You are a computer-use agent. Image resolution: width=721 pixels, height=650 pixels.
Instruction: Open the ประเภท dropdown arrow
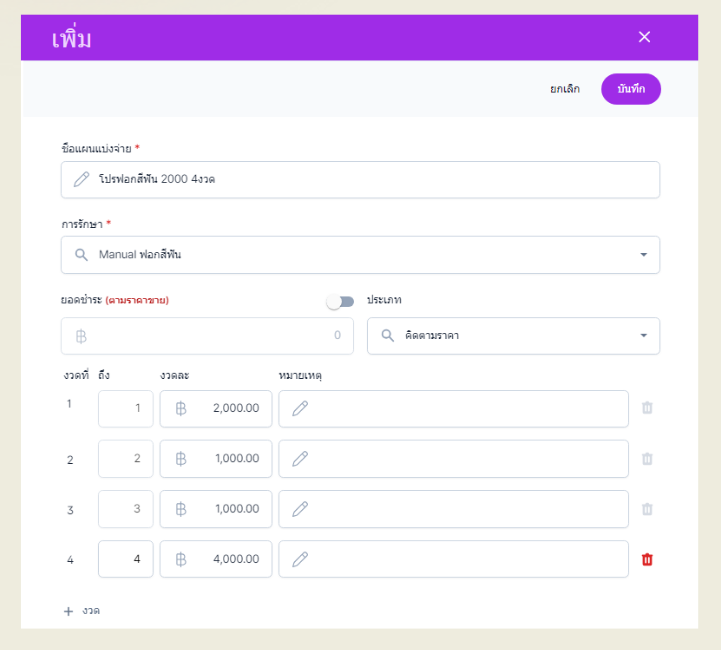click(643, 336)
